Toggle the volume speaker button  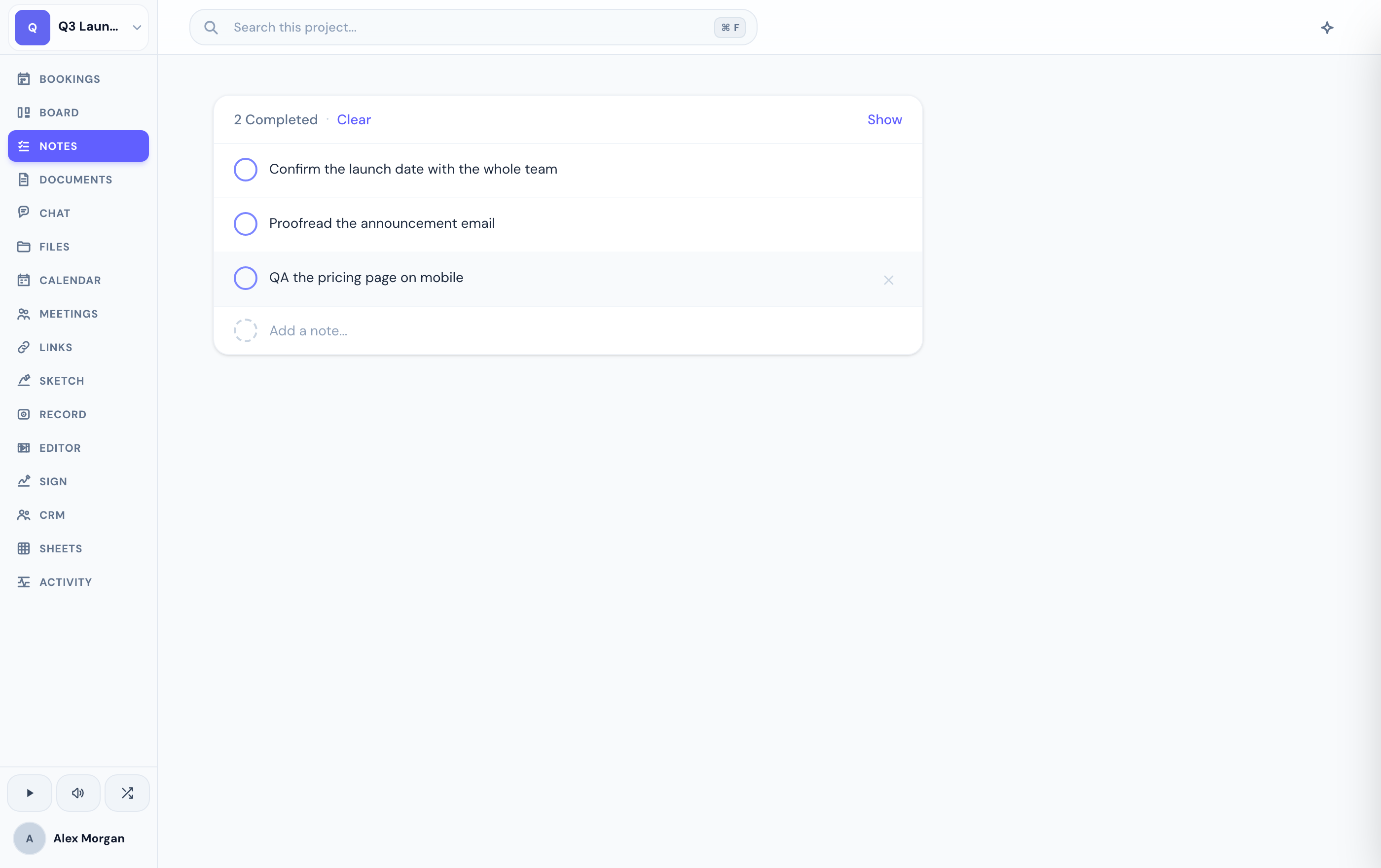pyautogui.click(x=78, y=794)
